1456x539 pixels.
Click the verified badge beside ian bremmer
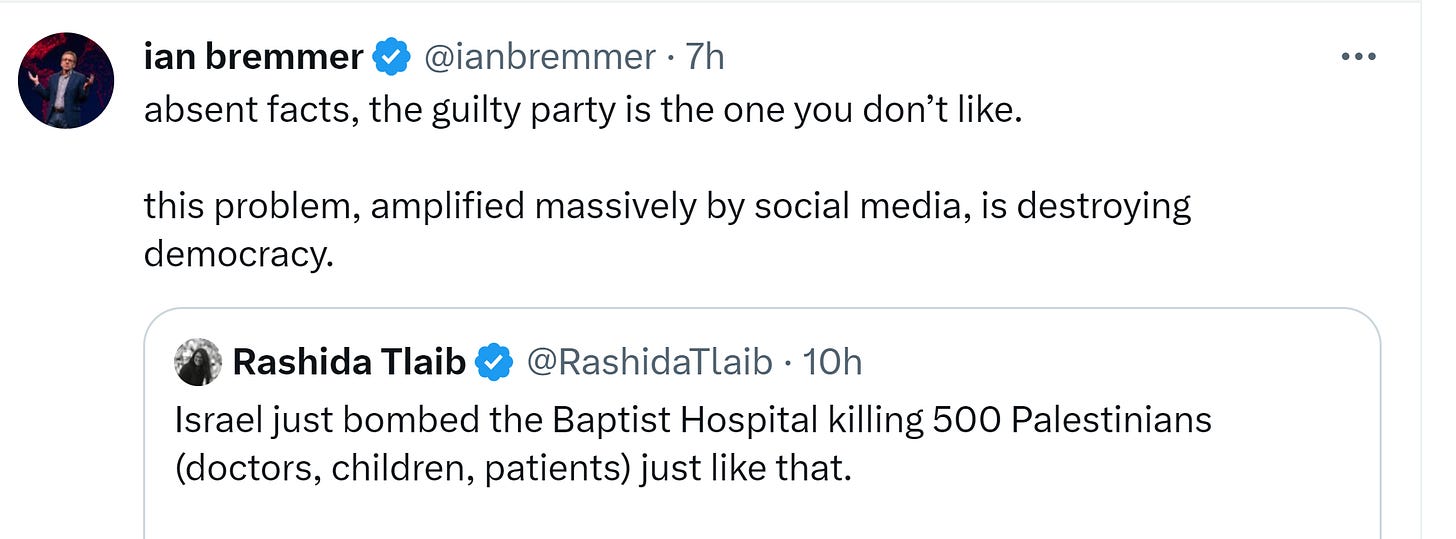click(391, 58)
